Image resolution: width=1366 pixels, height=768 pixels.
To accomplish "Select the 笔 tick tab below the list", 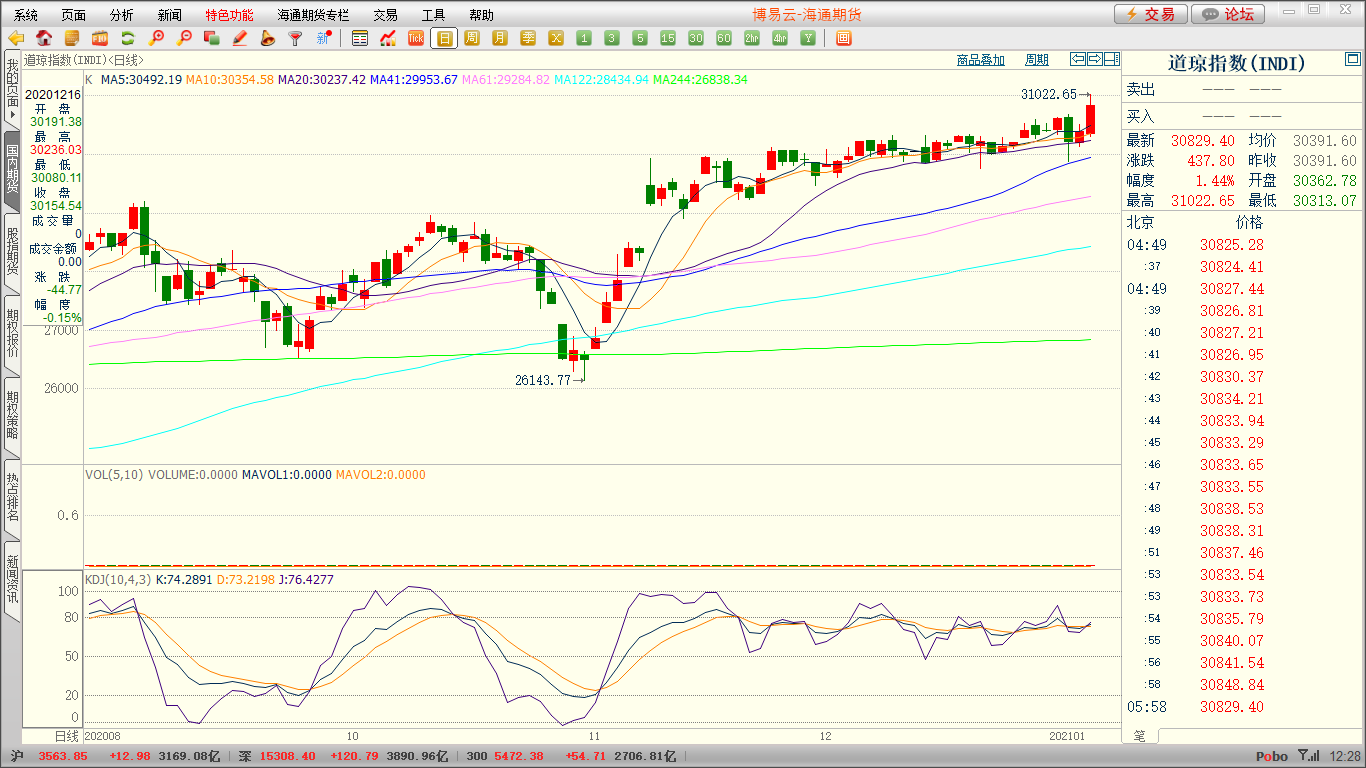I will [1140, 735].
